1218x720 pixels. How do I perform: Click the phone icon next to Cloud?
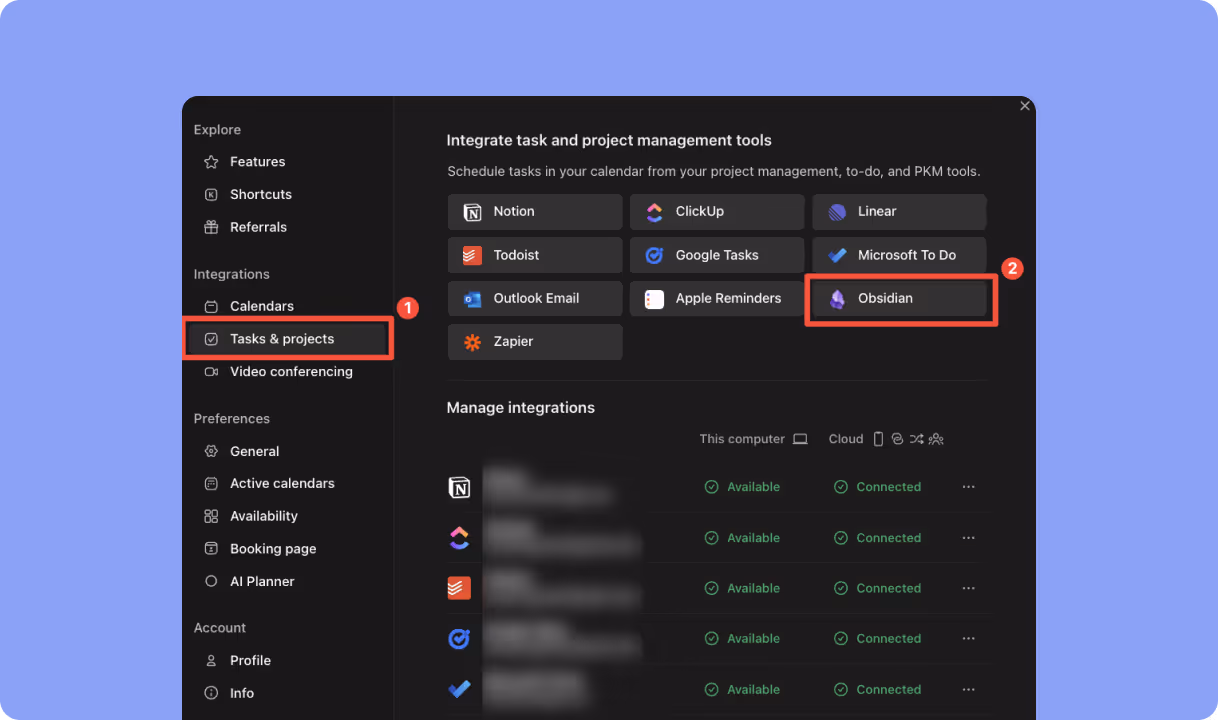point(877,438)
